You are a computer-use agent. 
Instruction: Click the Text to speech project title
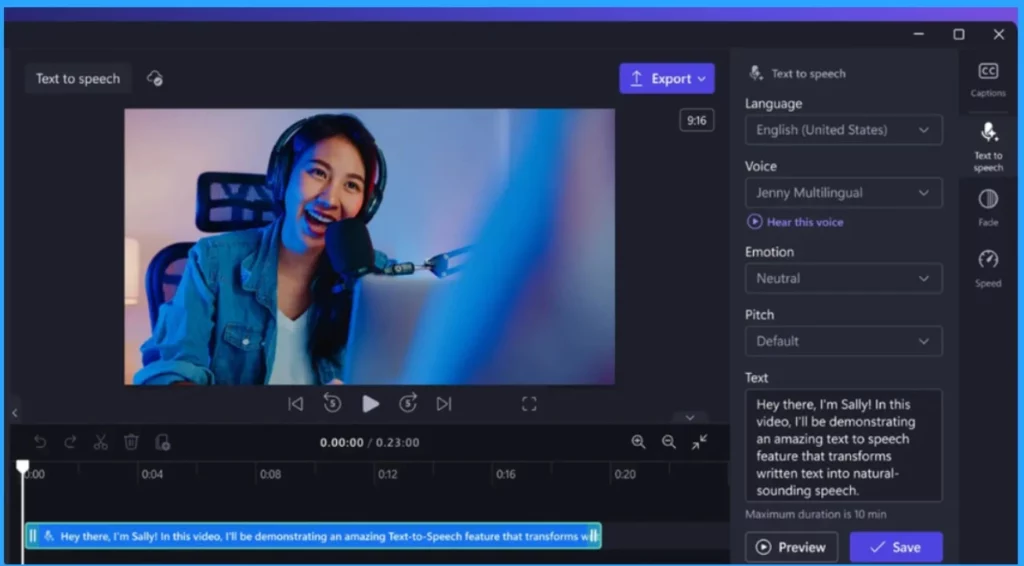(78, 78)
